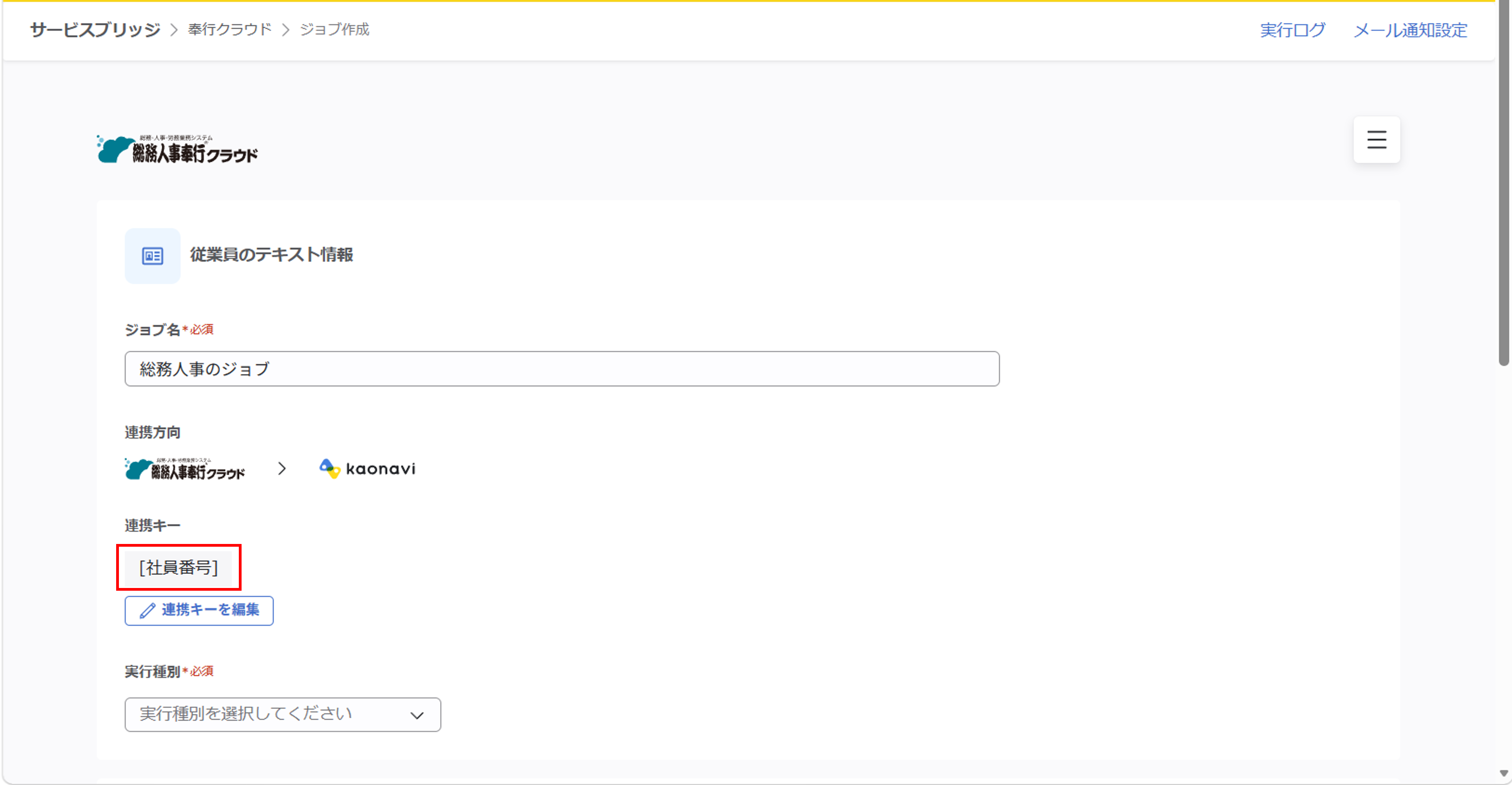Click the ジョブ名 label
The width and height of the screenshot is (1512, 785).
(x=153, y=330)
